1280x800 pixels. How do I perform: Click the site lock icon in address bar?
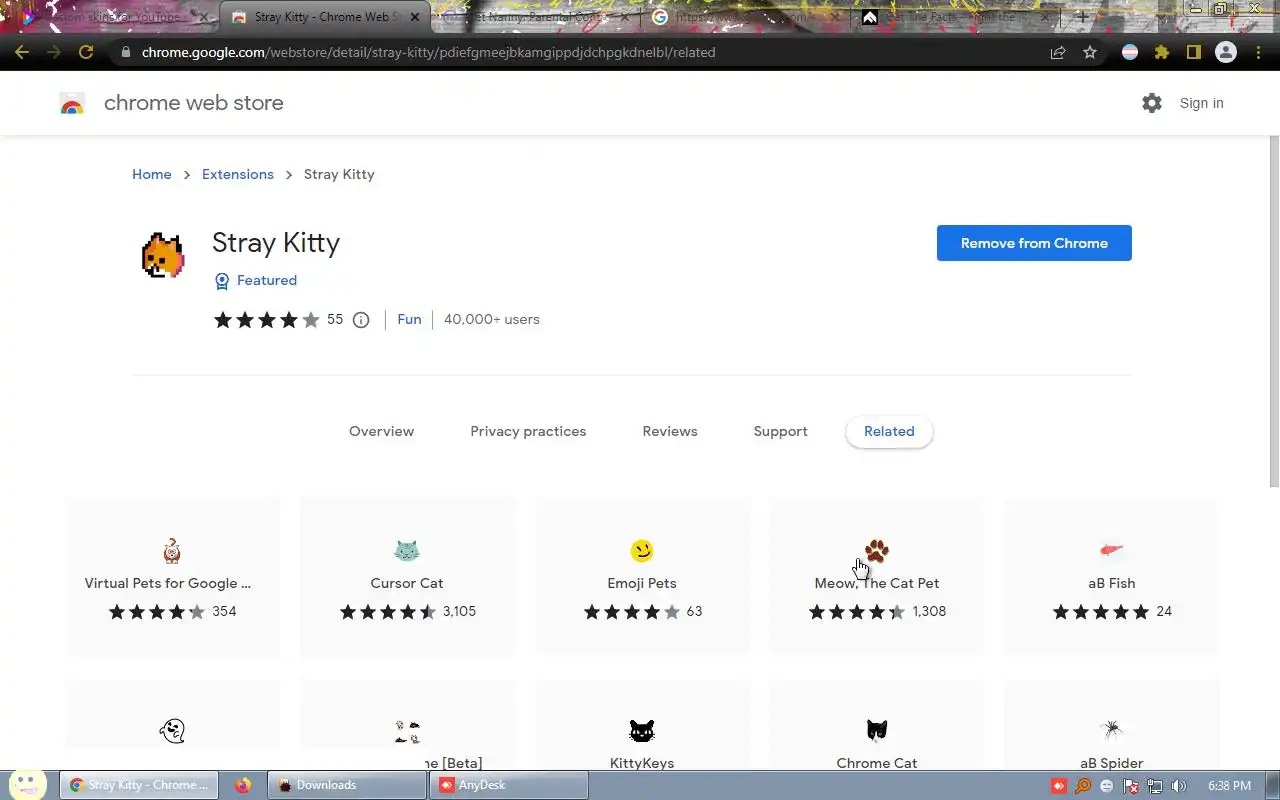pos(124,52)
